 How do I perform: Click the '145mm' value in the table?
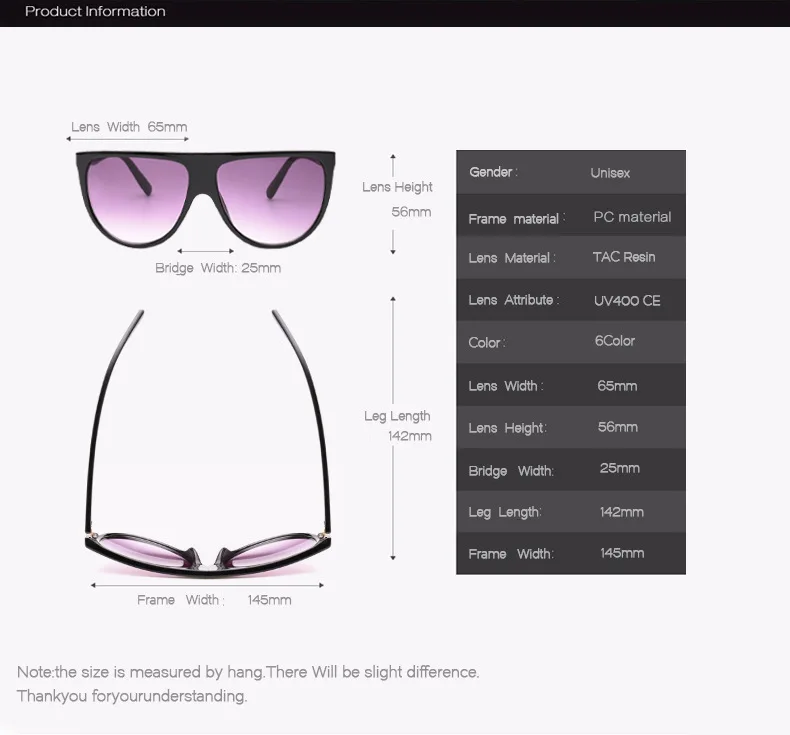(x=622, y=553)
